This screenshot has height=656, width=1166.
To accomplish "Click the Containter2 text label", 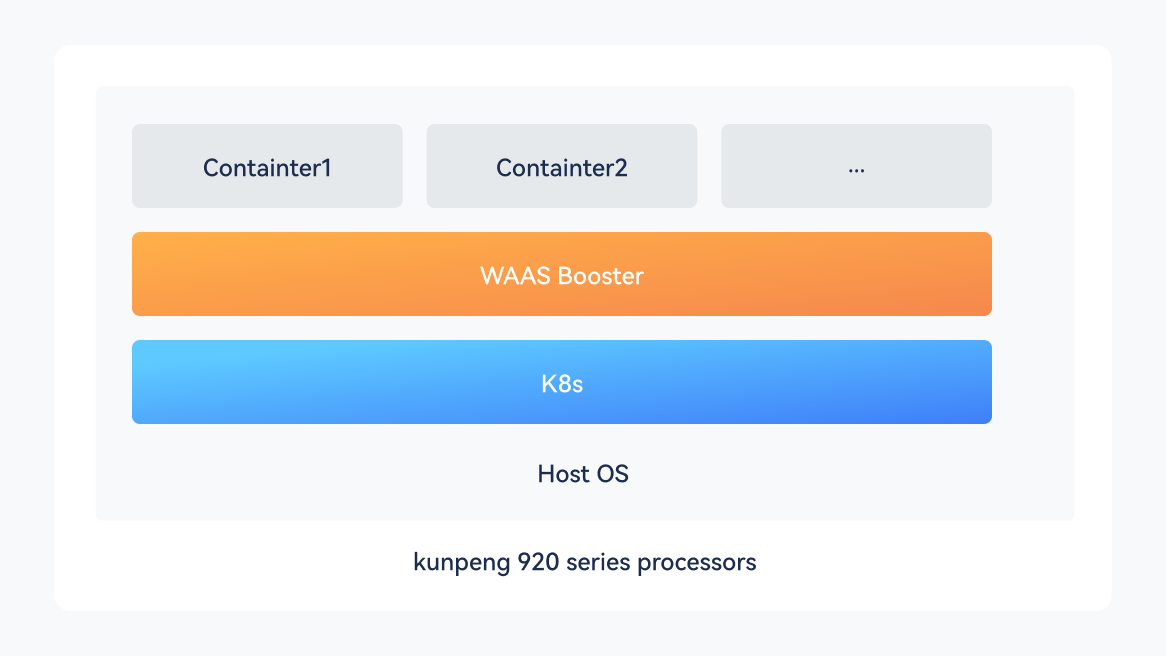I will [x=562, y=168].
